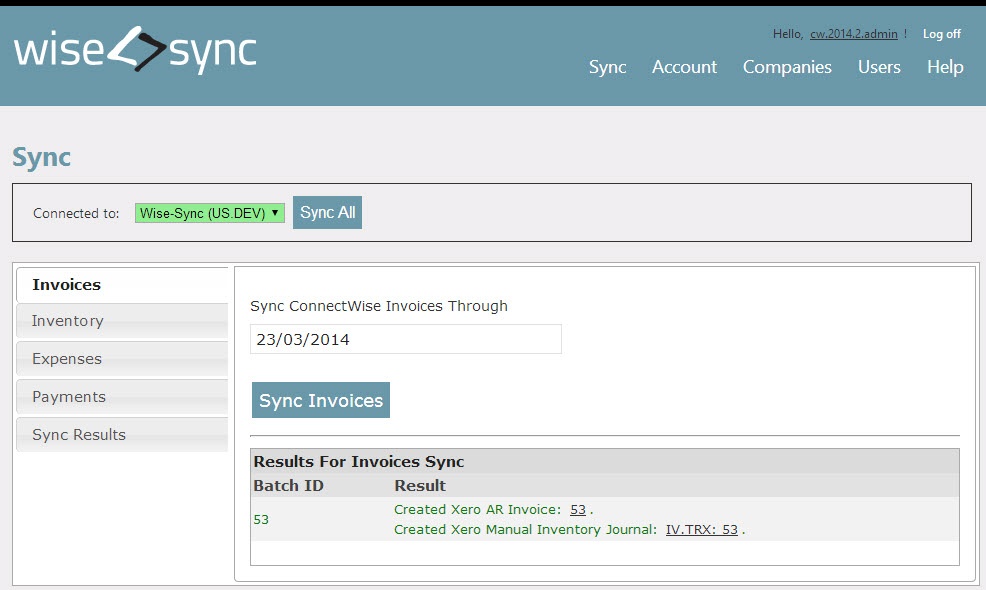Click the Sync ConnectWise Invoices Through label

(x=379, y=306)
